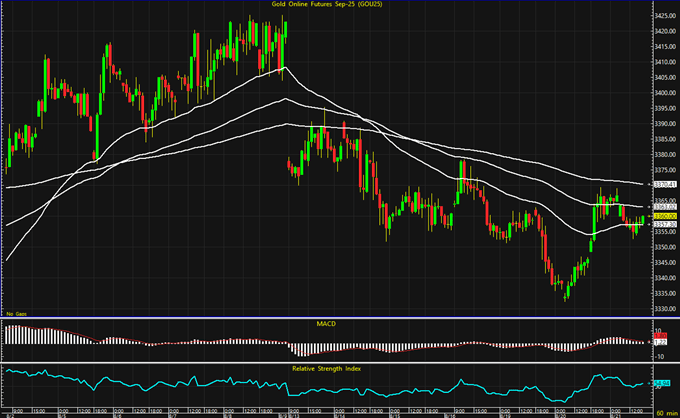Click the No Gaps label
The height and width of the screenshot is (418, 680).
tap(15, 314)
